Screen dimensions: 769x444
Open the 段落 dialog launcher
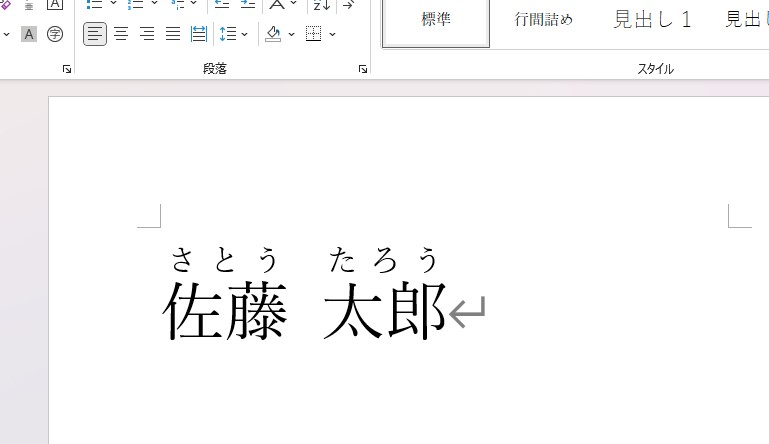click(x=363, y=69)
